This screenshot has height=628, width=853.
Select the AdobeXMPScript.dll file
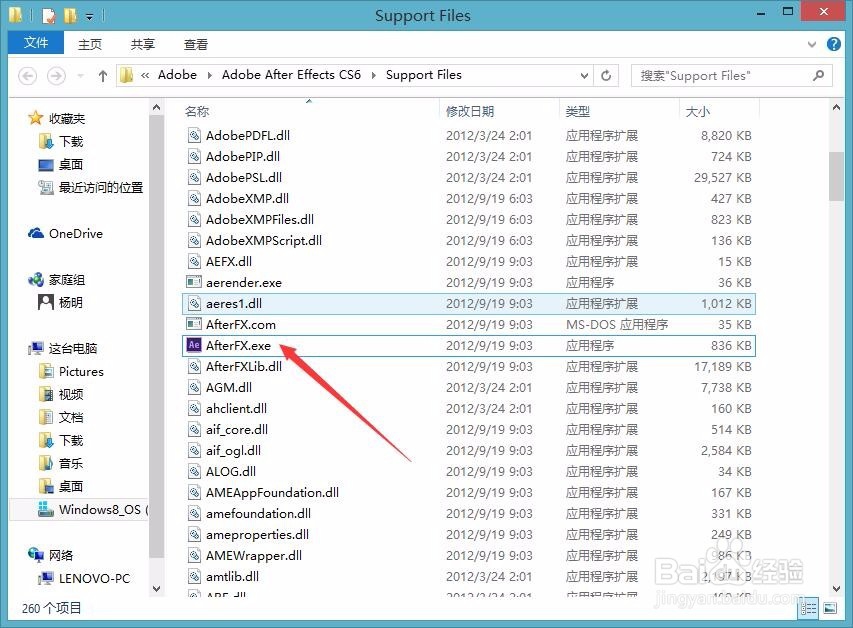point(468,241)
